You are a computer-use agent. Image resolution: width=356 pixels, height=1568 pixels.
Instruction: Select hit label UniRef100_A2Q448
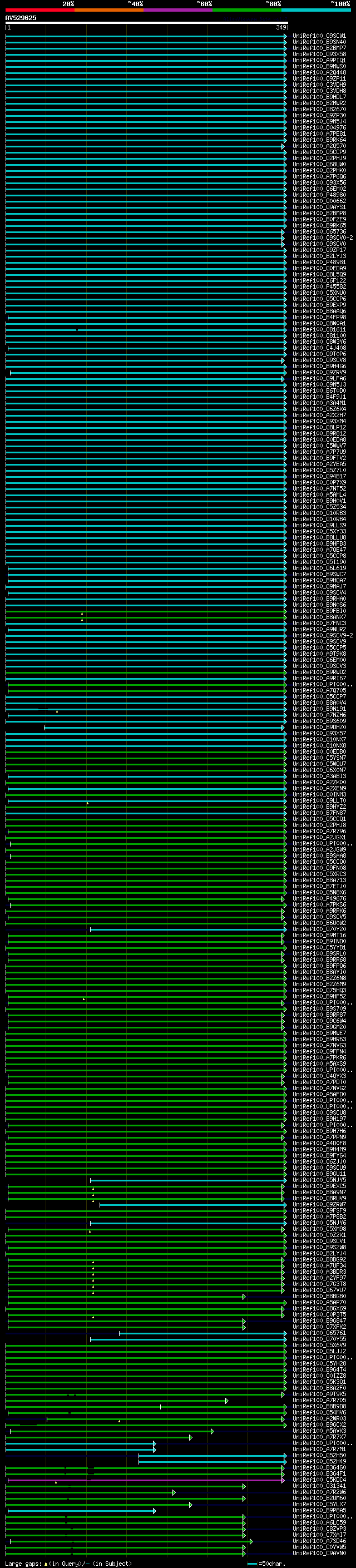pyautogui.click(x=319, y=72)
